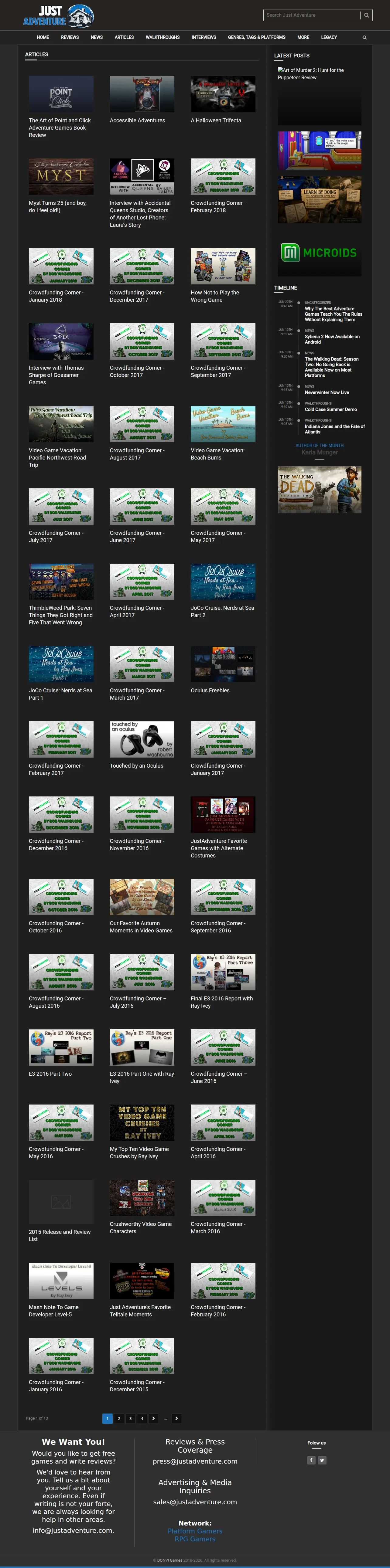This screenshot has width=390, height=1568.
Task: Open the LEGACY menu item
Action: click(x=329, y=38)
